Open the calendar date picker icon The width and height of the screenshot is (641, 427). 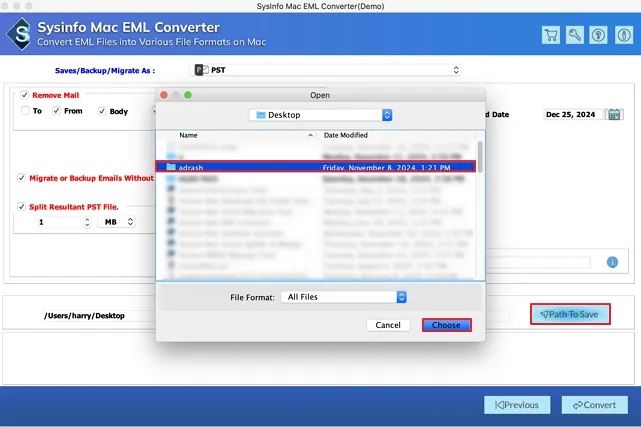[614, 114]
